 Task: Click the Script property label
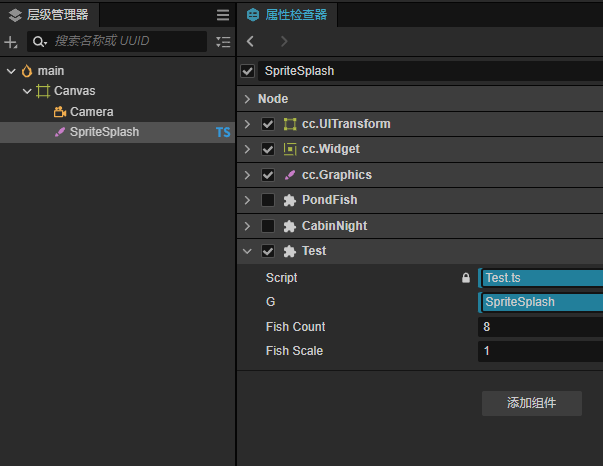pos(282,278)
